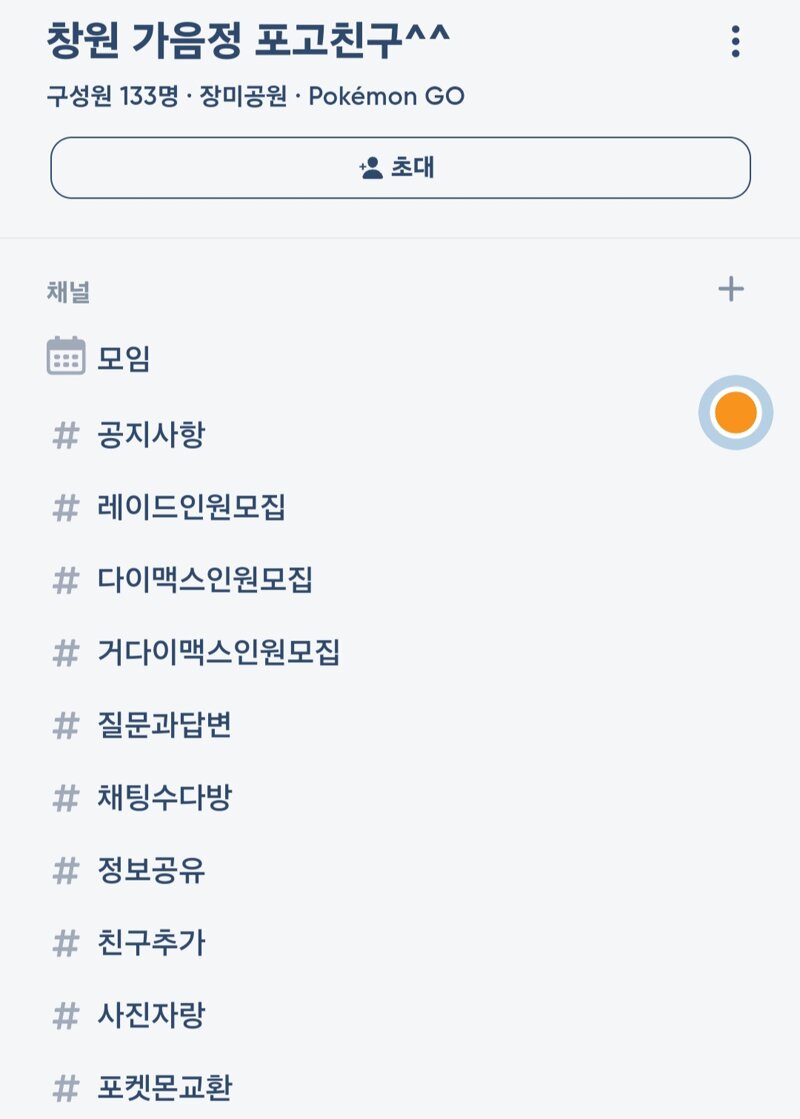Select the 질문과답변 channel

(164, 725)
